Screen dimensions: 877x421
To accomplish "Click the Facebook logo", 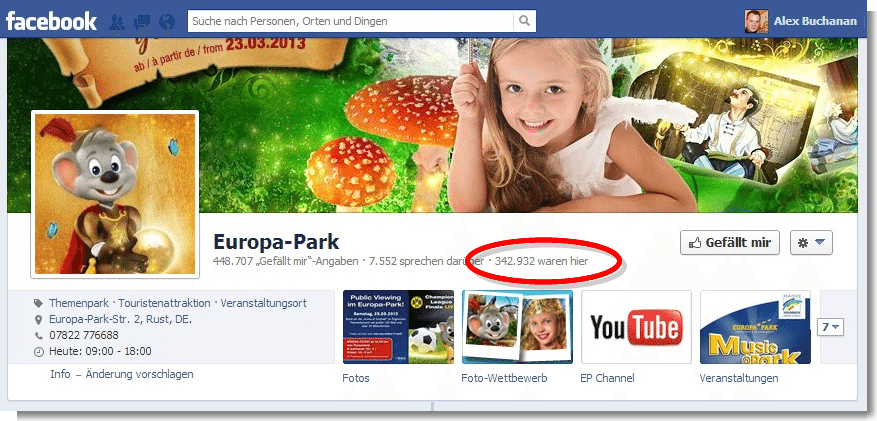I will [x=51, y=21].
